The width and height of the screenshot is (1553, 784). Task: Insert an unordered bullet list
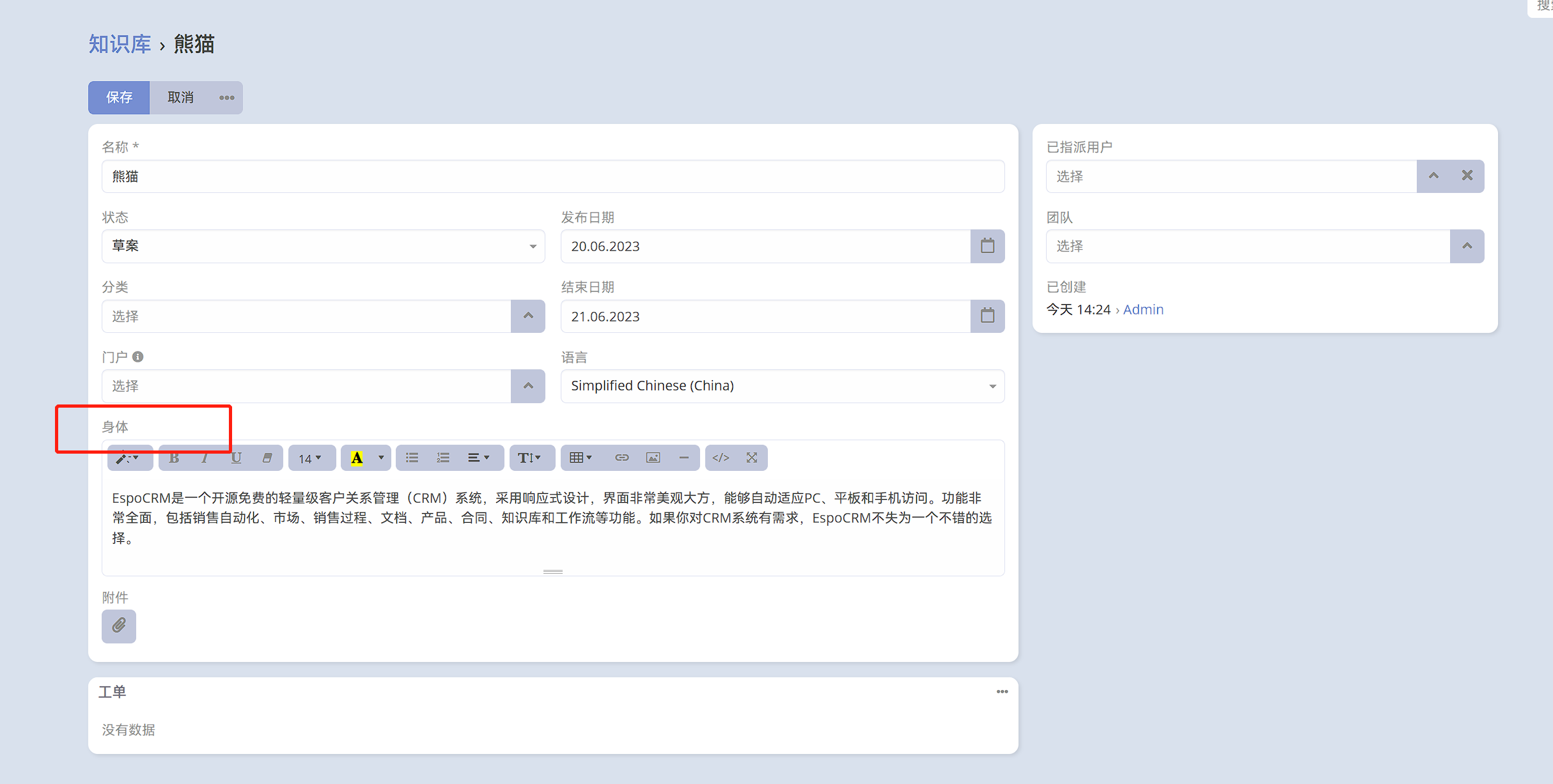412,457
